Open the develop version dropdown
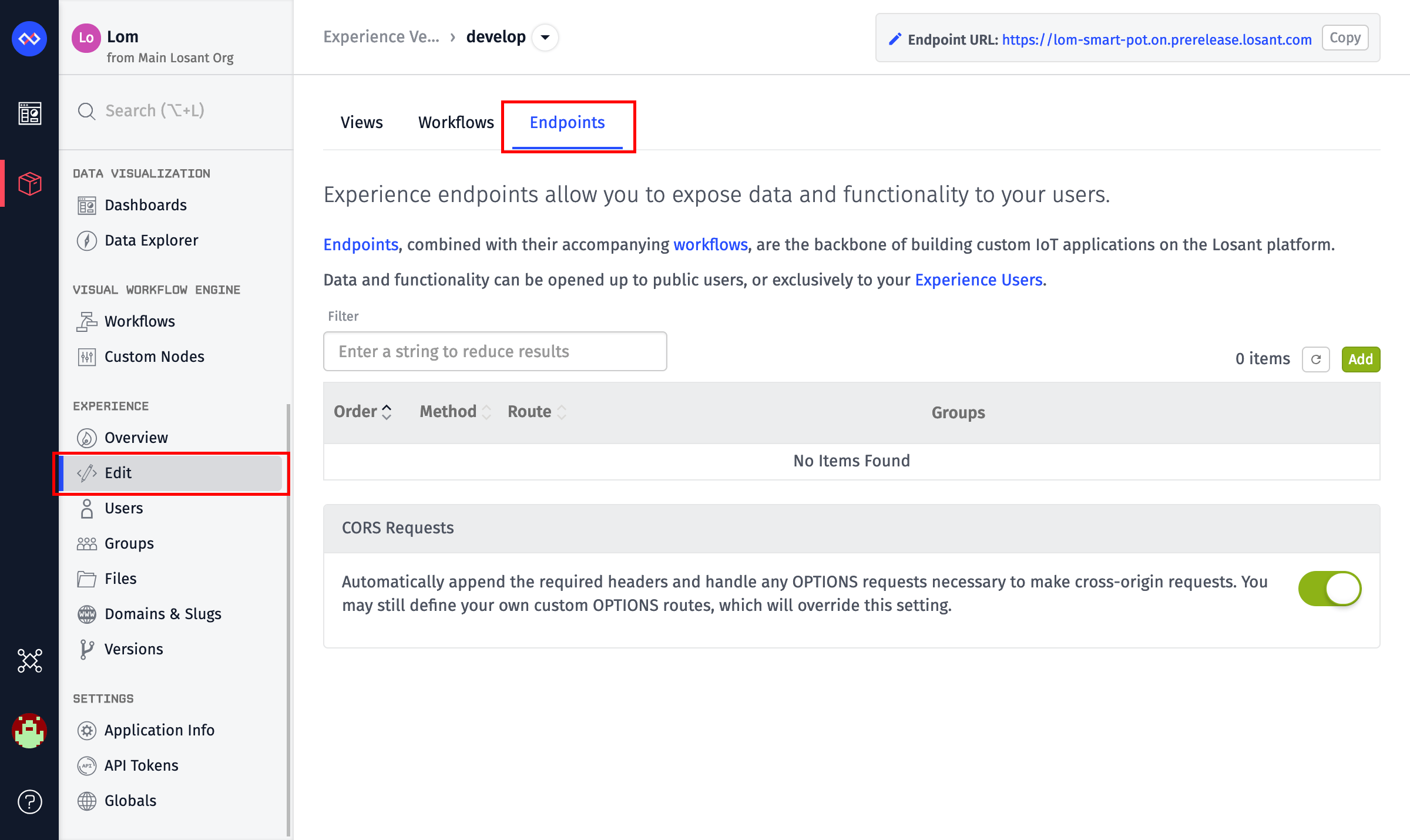Screen dimensions: 1410x840 coord(545,38)
